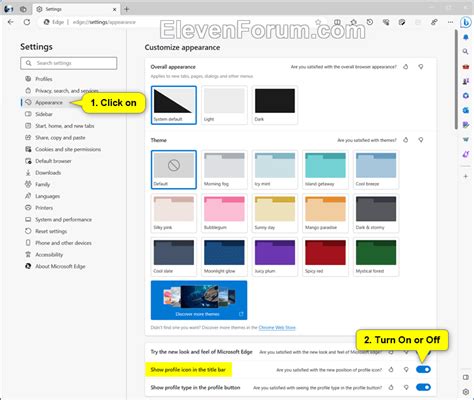Pick the Bubblegum theme
The image size is (474, 400).
(x=224, y=213)
